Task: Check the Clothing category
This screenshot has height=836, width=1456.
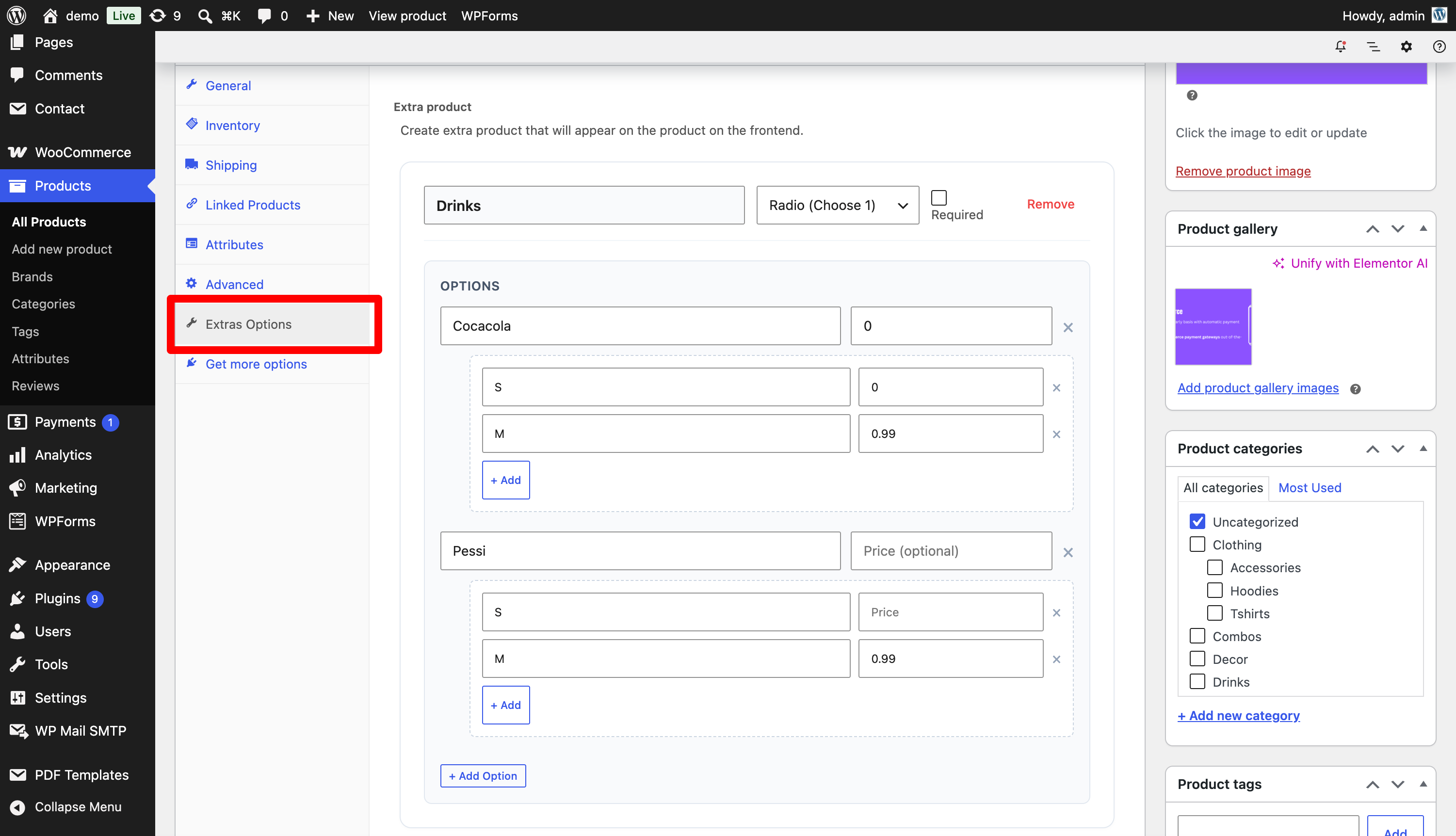Action: click(1197, 544)
